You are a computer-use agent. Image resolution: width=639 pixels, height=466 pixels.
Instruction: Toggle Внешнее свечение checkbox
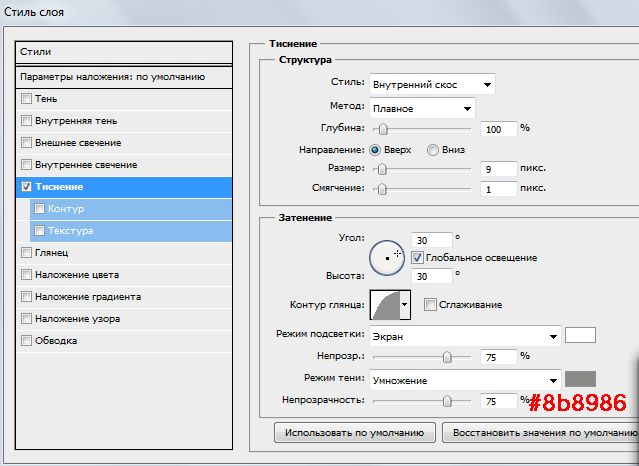(26, 143)
